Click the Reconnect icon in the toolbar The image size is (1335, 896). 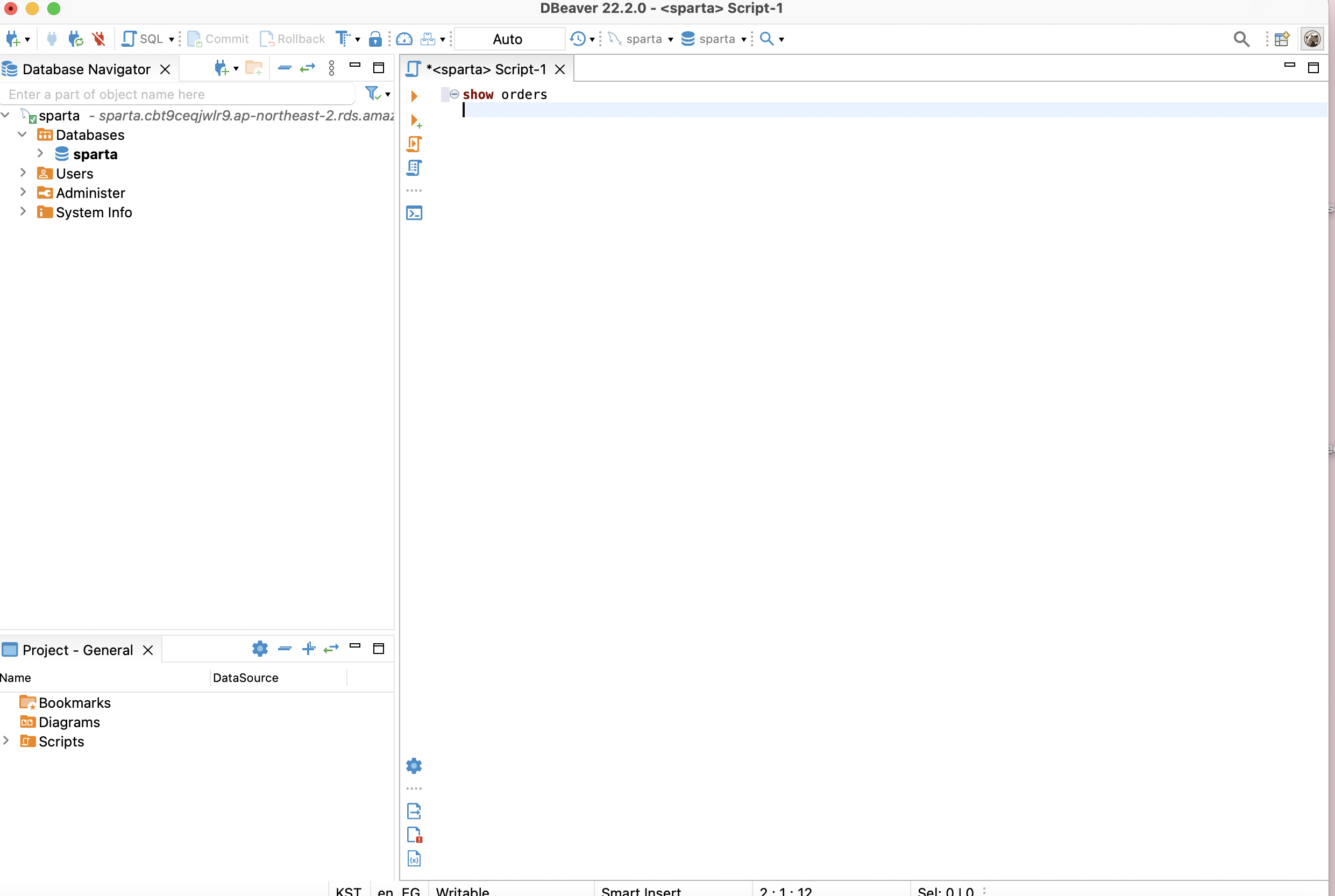coord(75,39)
